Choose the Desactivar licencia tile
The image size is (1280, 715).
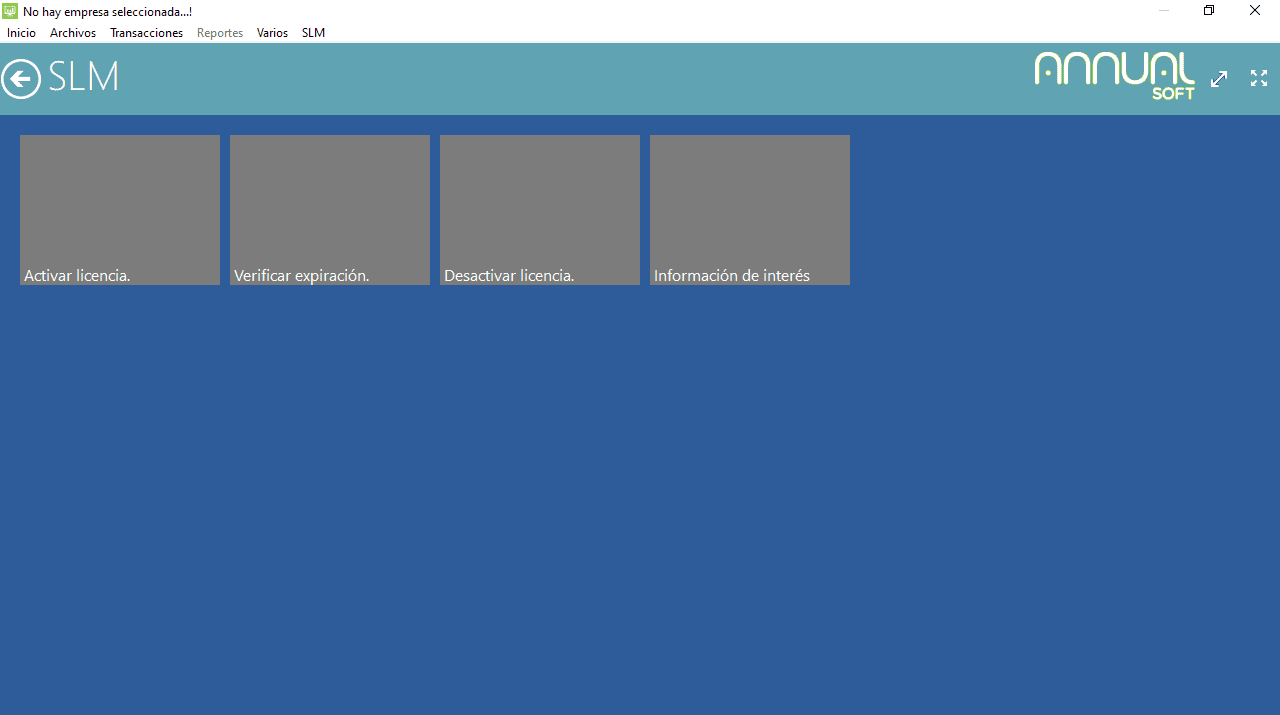(540, 210)
